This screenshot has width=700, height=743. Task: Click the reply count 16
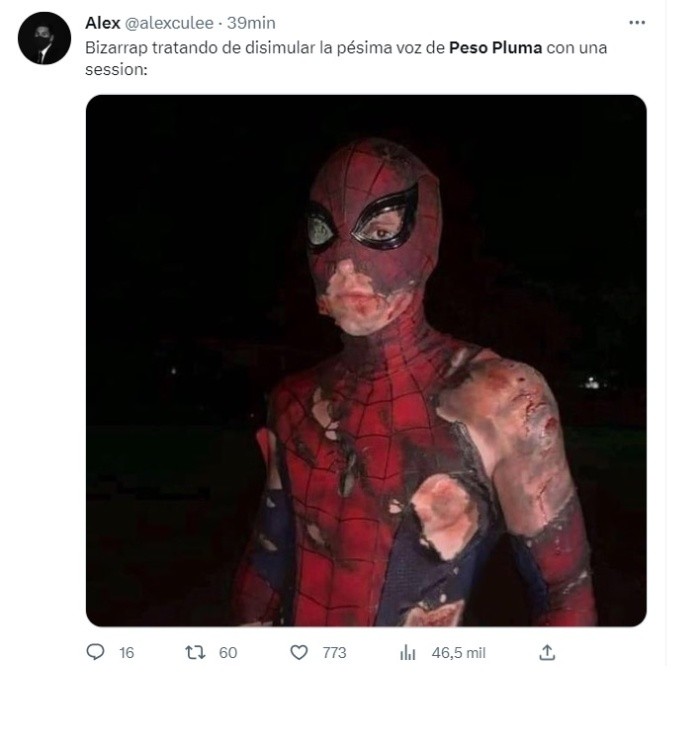click(127, 652)
